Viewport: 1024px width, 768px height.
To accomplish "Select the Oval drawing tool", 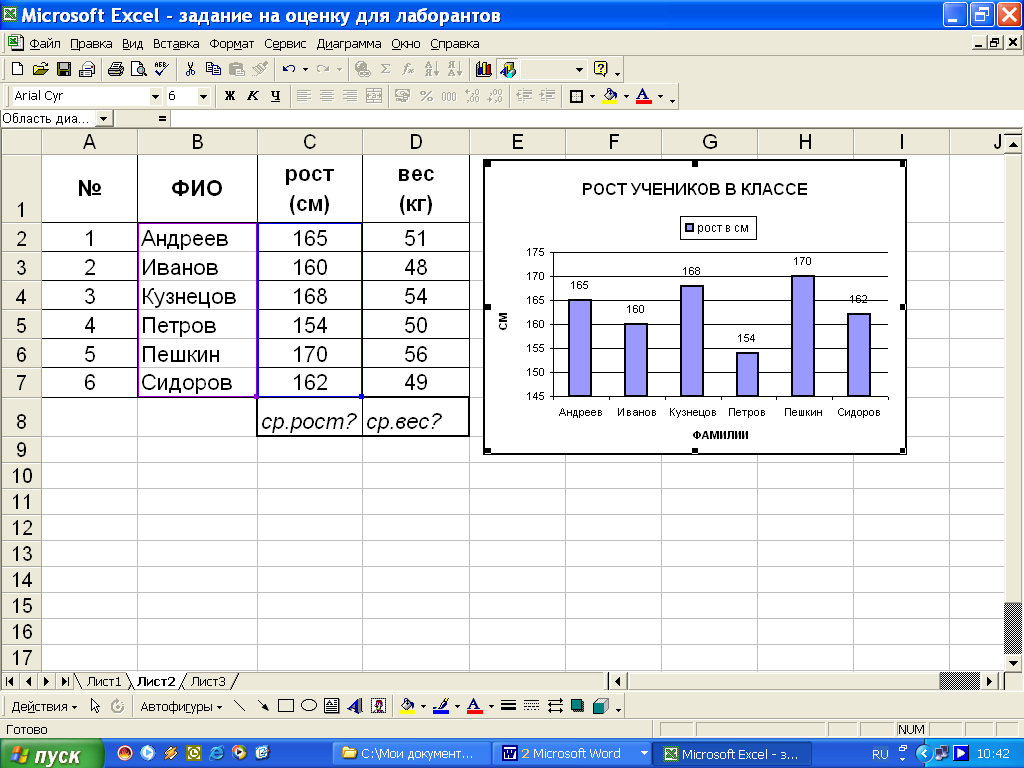I will click(x=308, y=706).
